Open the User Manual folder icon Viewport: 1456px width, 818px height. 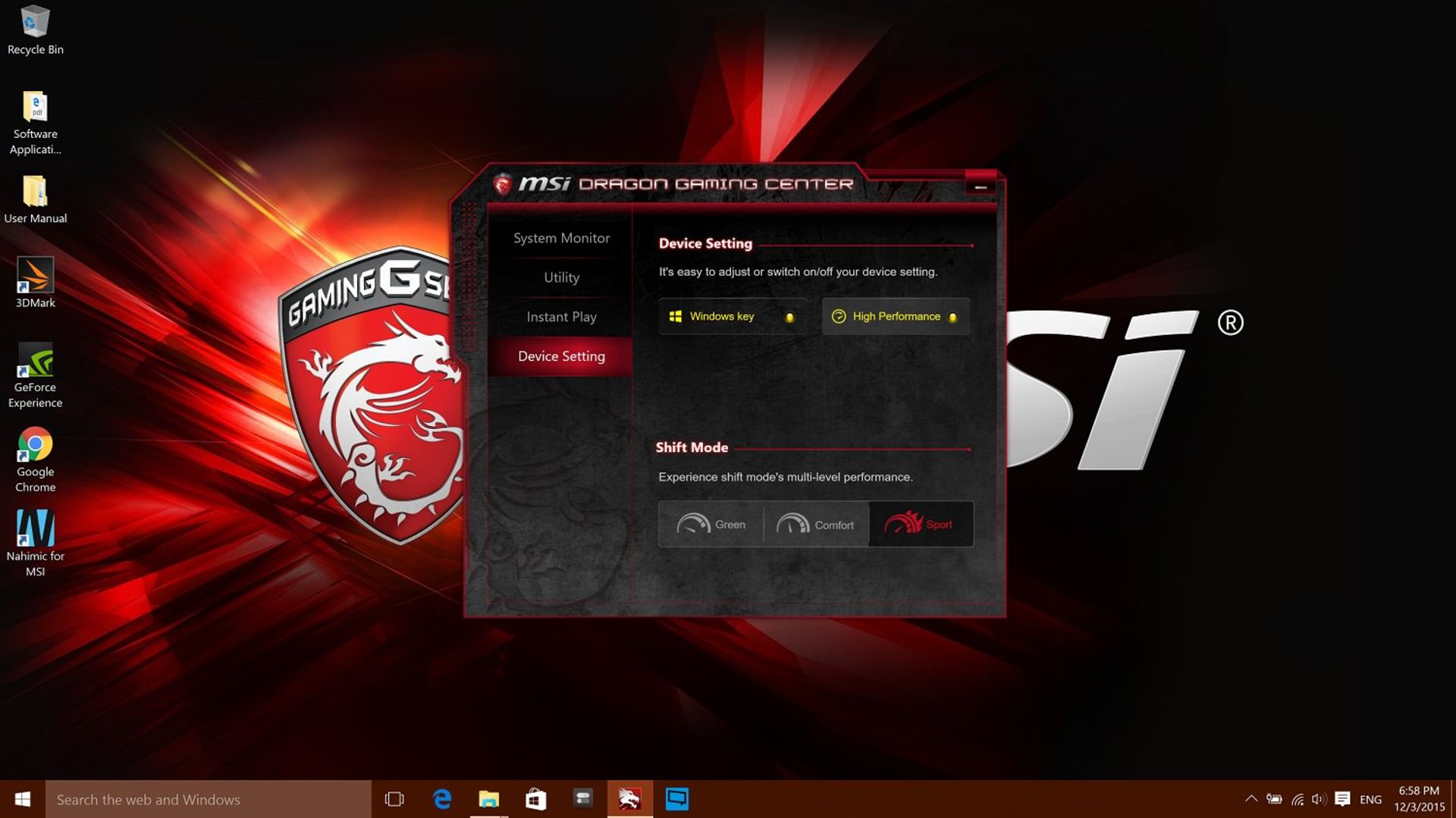point(35,200)
